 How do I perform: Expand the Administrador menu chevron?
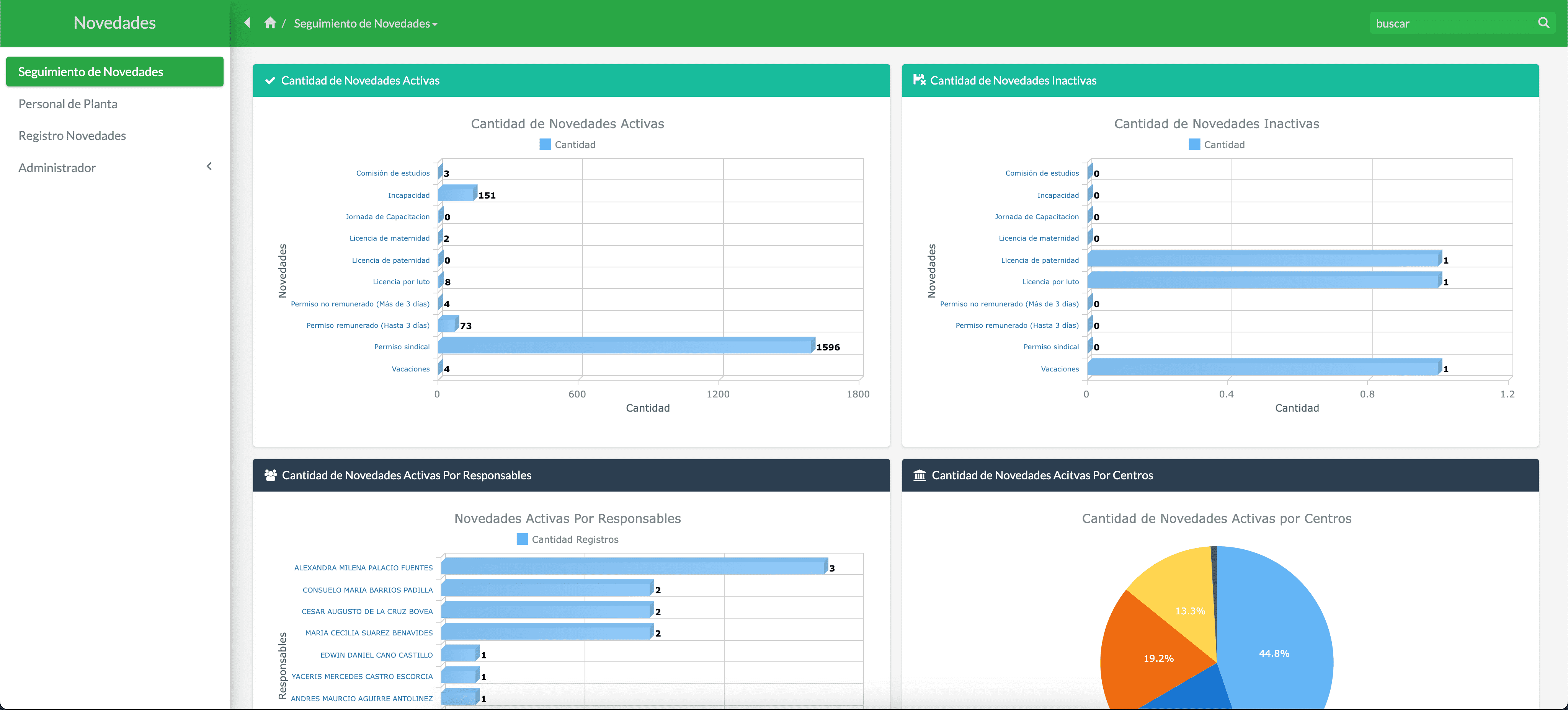209,167
